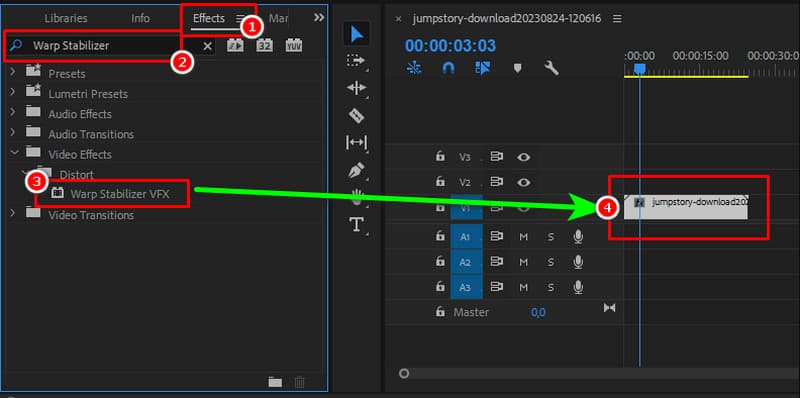The image size is (800, 398).
Task: Clear the Warp Stabilizer search text
Action: coord(208,46)
